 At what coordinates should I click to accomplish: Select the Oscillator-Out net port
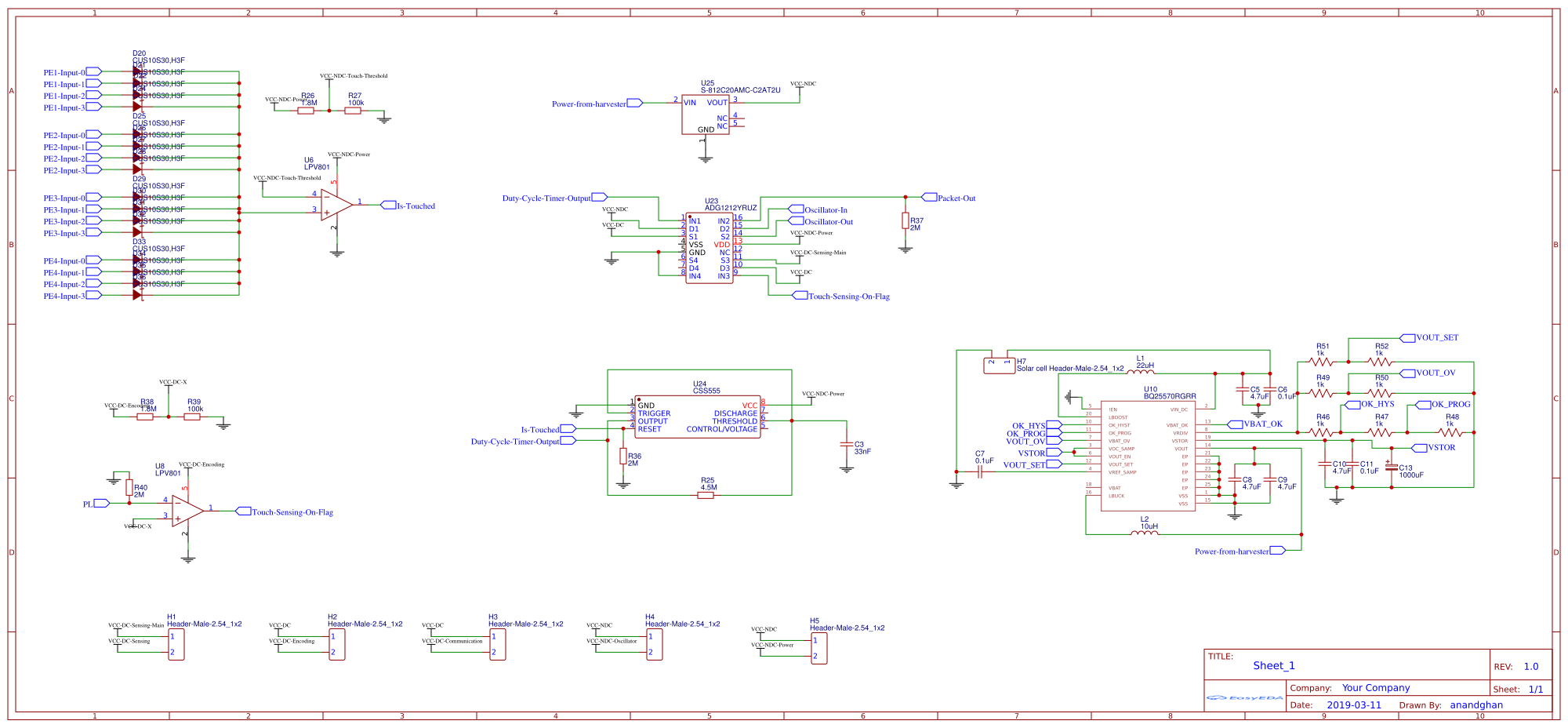coord(821,221)
